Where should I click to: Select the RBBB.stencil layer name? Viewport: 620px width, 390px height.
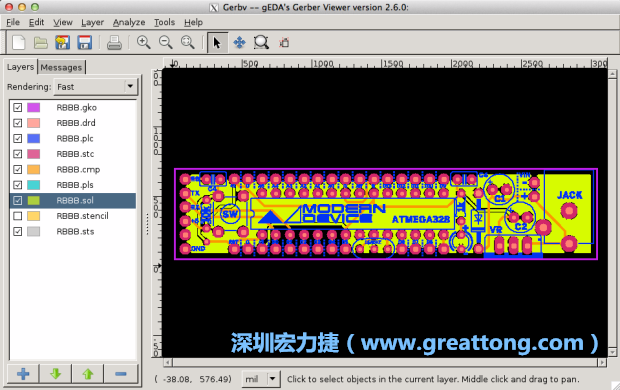(82, 216)
